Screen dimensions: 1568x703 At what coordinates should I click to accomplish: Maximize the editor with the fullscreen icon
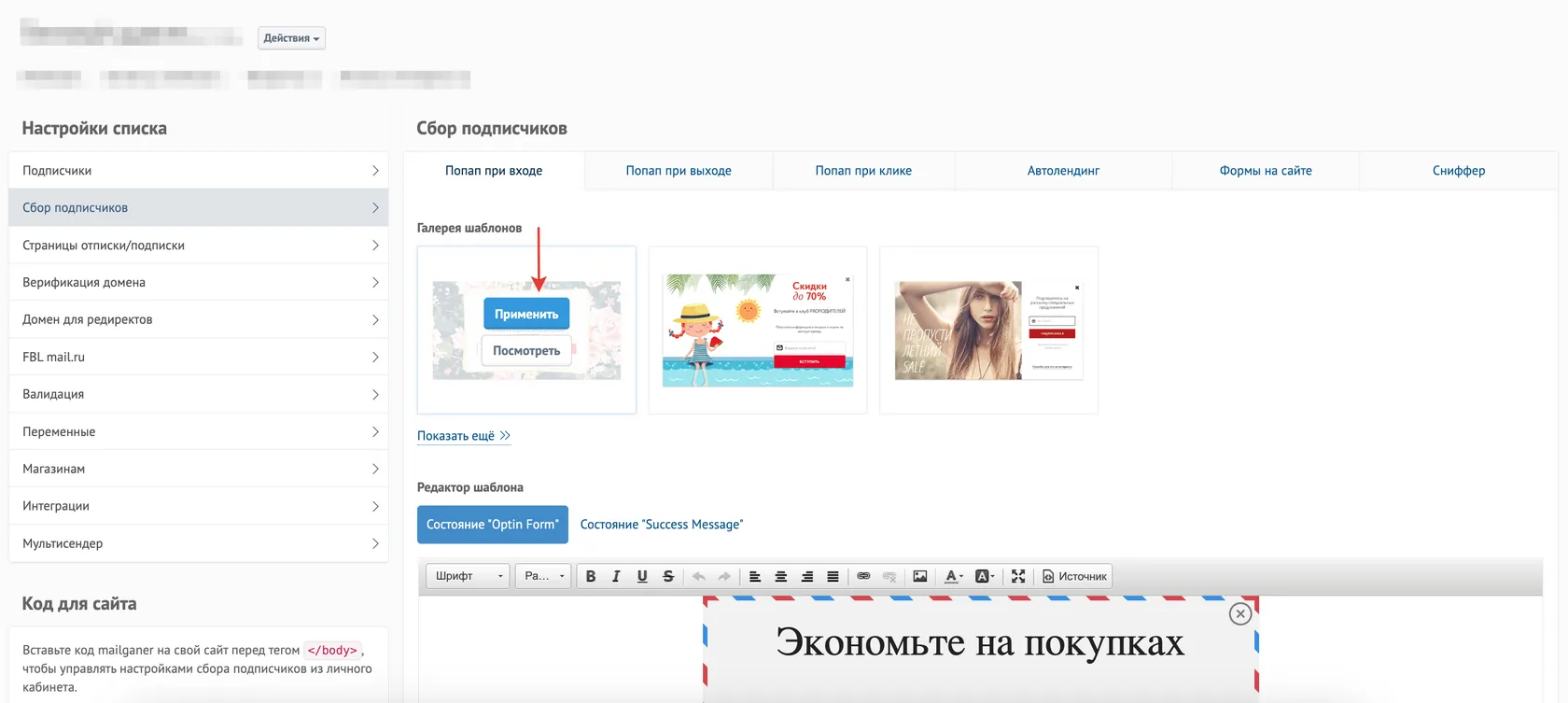coord(1018,576)
